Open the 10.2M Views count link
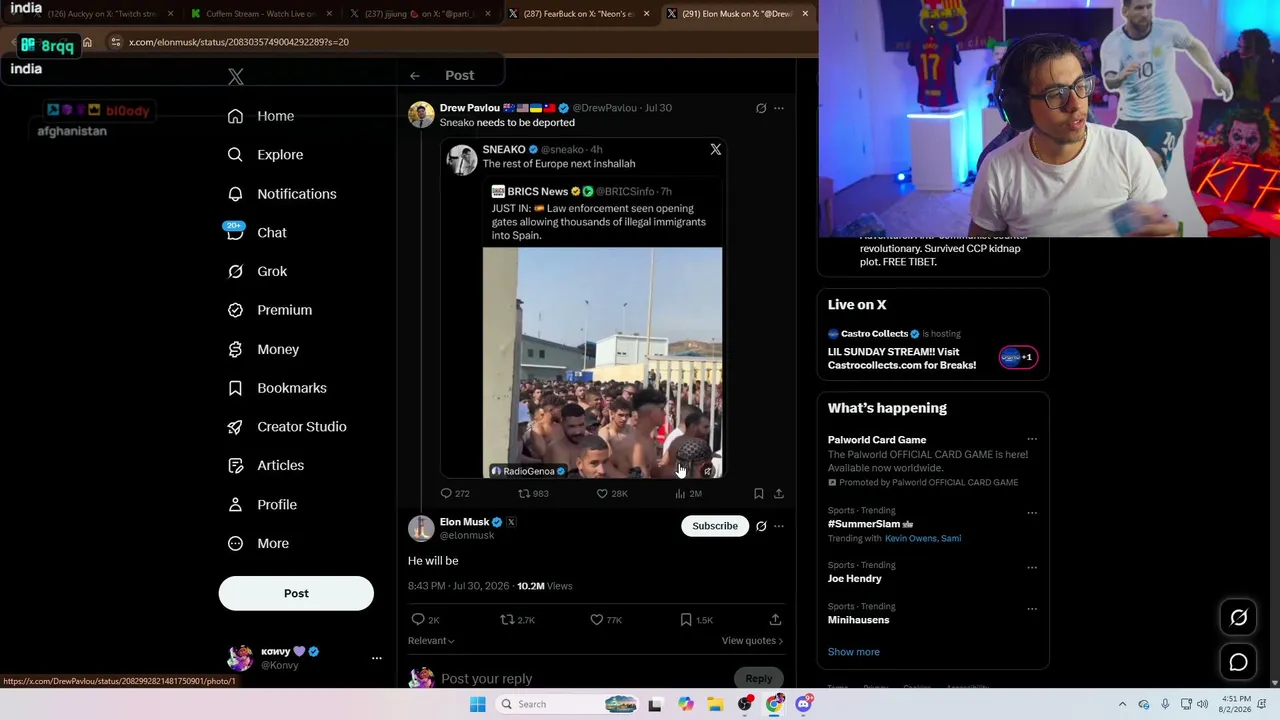Screen dimensions: 1280x720 point(545,586)
